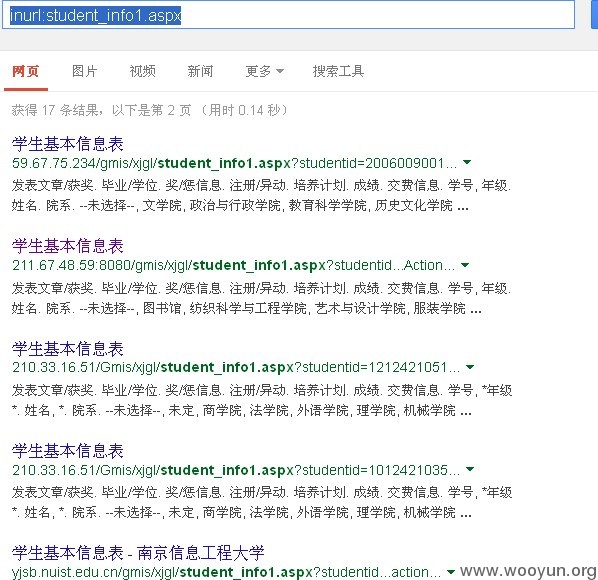Open the 新闻 tab

tap(200, 71)
